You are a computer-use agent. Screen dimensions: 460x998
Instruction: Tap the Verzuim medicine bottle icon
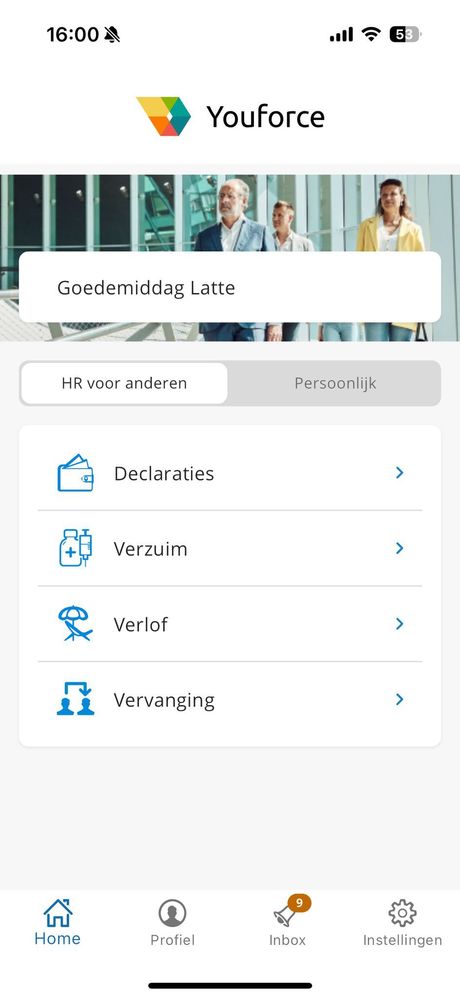click(x=75, y=548)
